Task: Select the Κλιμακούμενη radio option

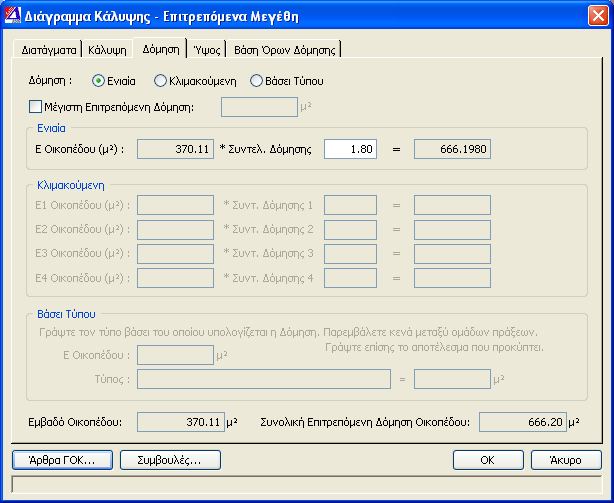Action: tap(161, 80)
